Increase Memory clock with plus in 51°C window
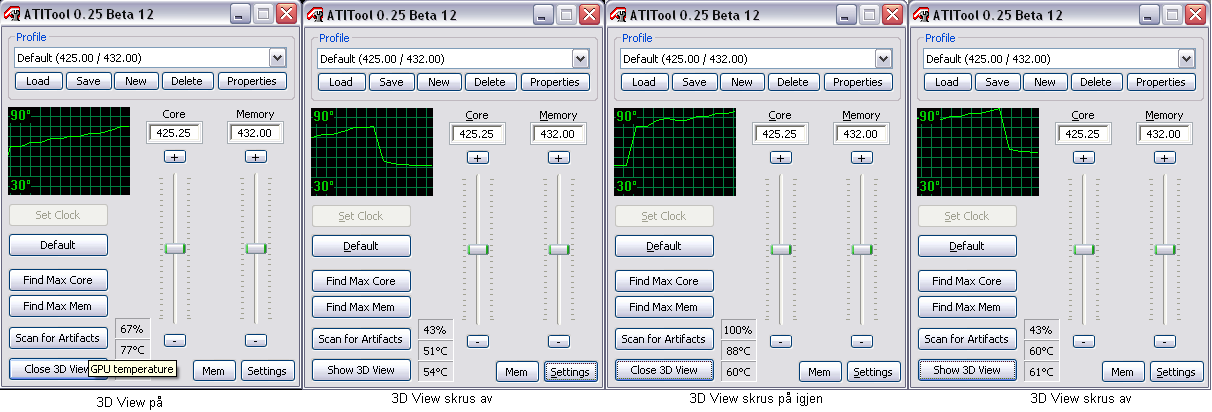1212x412 pixels. [x=558, y=157]
